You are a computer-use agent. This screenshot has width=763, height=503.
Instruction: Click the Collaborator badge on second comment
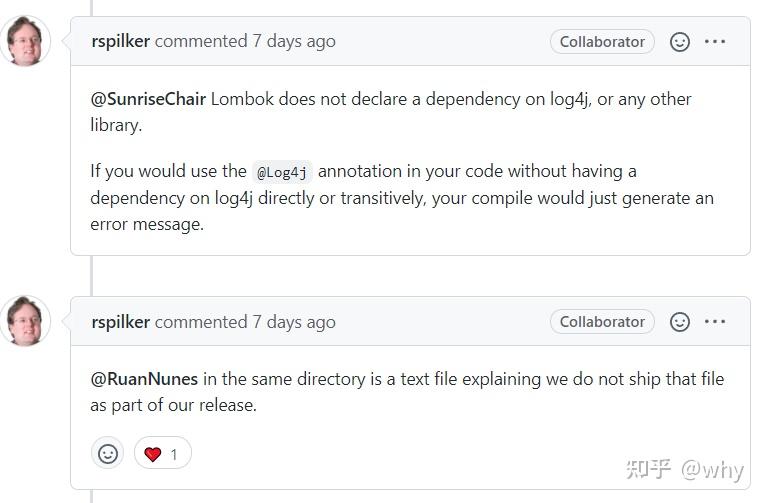point(602,322)
